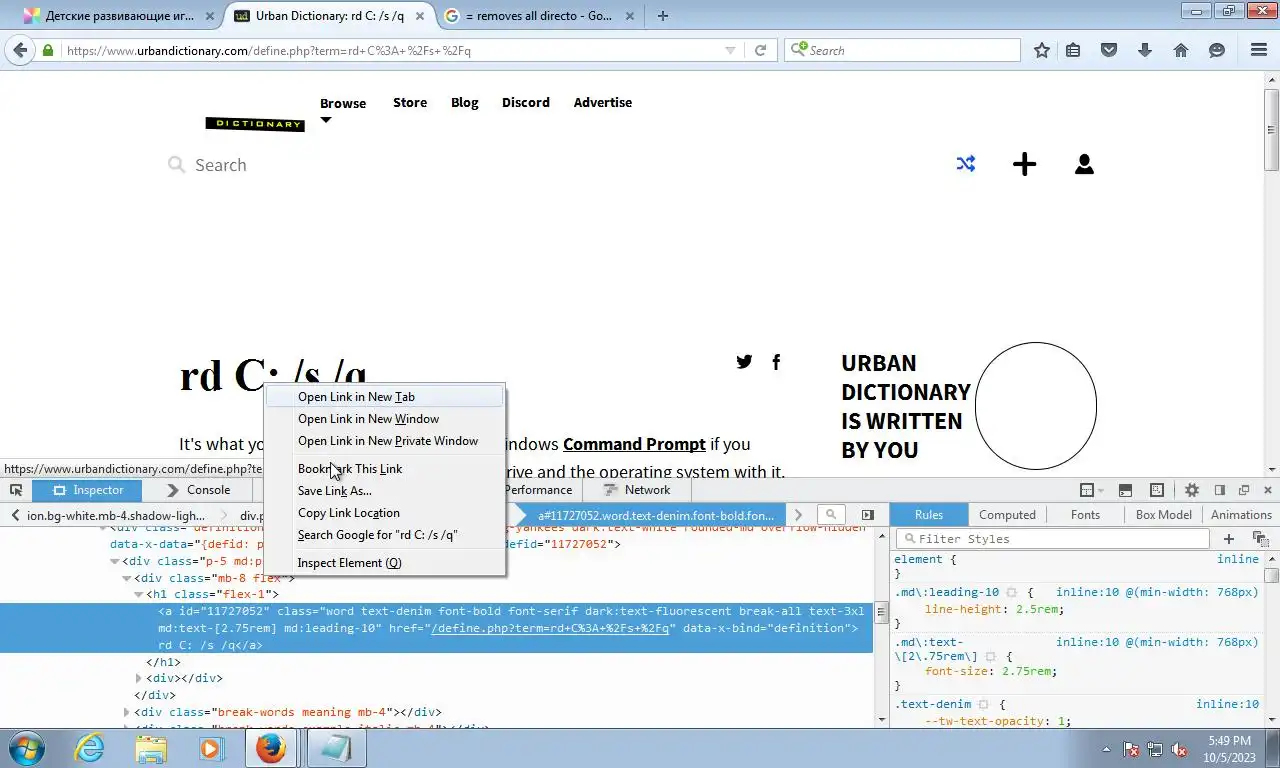Toggle pseudo-class panel icon in Rules
This screenshot has height=768, width=1280.
pyautogui.click(x=1259, y=539)
